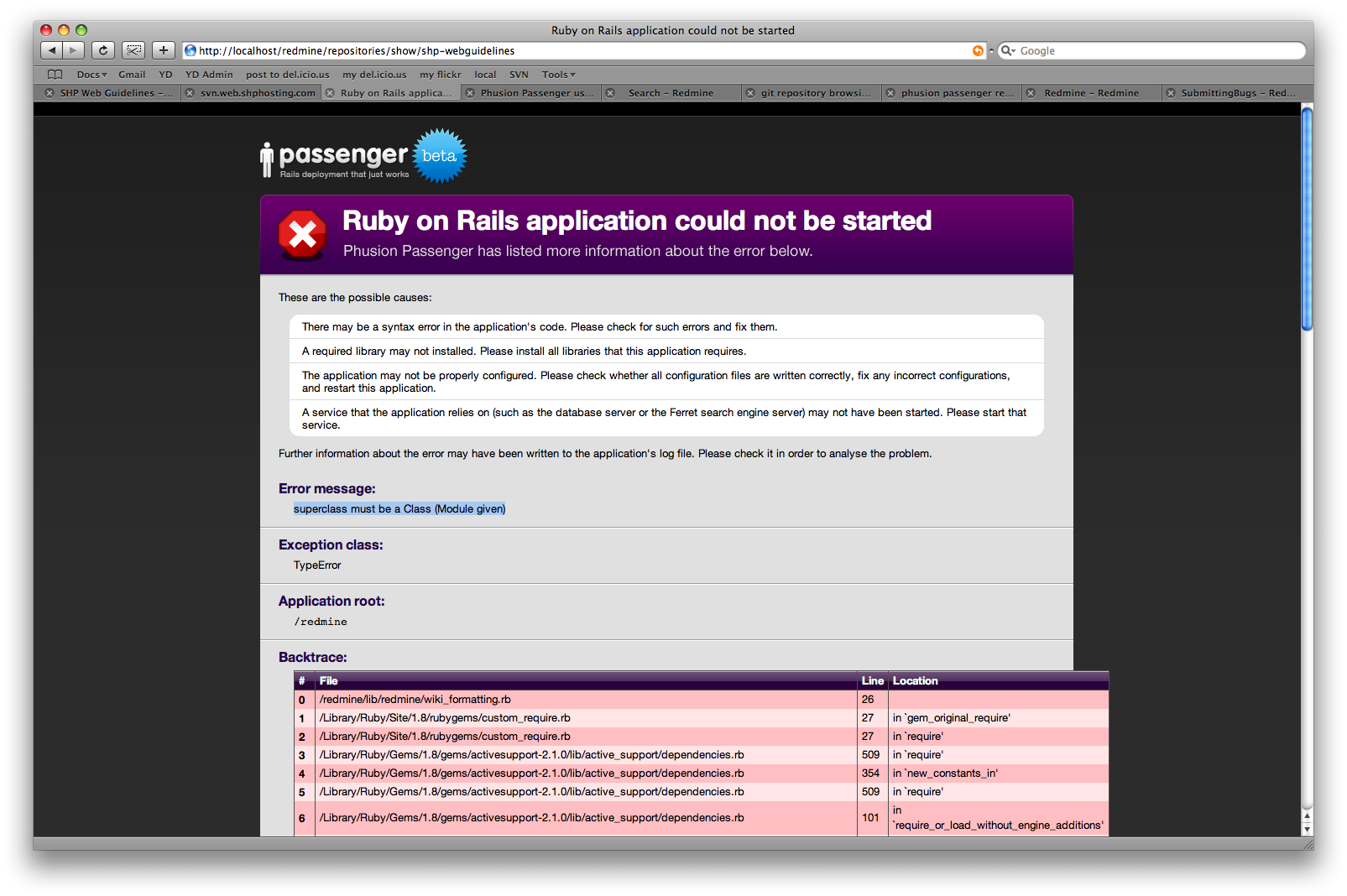Click the vertical scrollbar thumb
1347x896 pixels.
click(1307, 219)
